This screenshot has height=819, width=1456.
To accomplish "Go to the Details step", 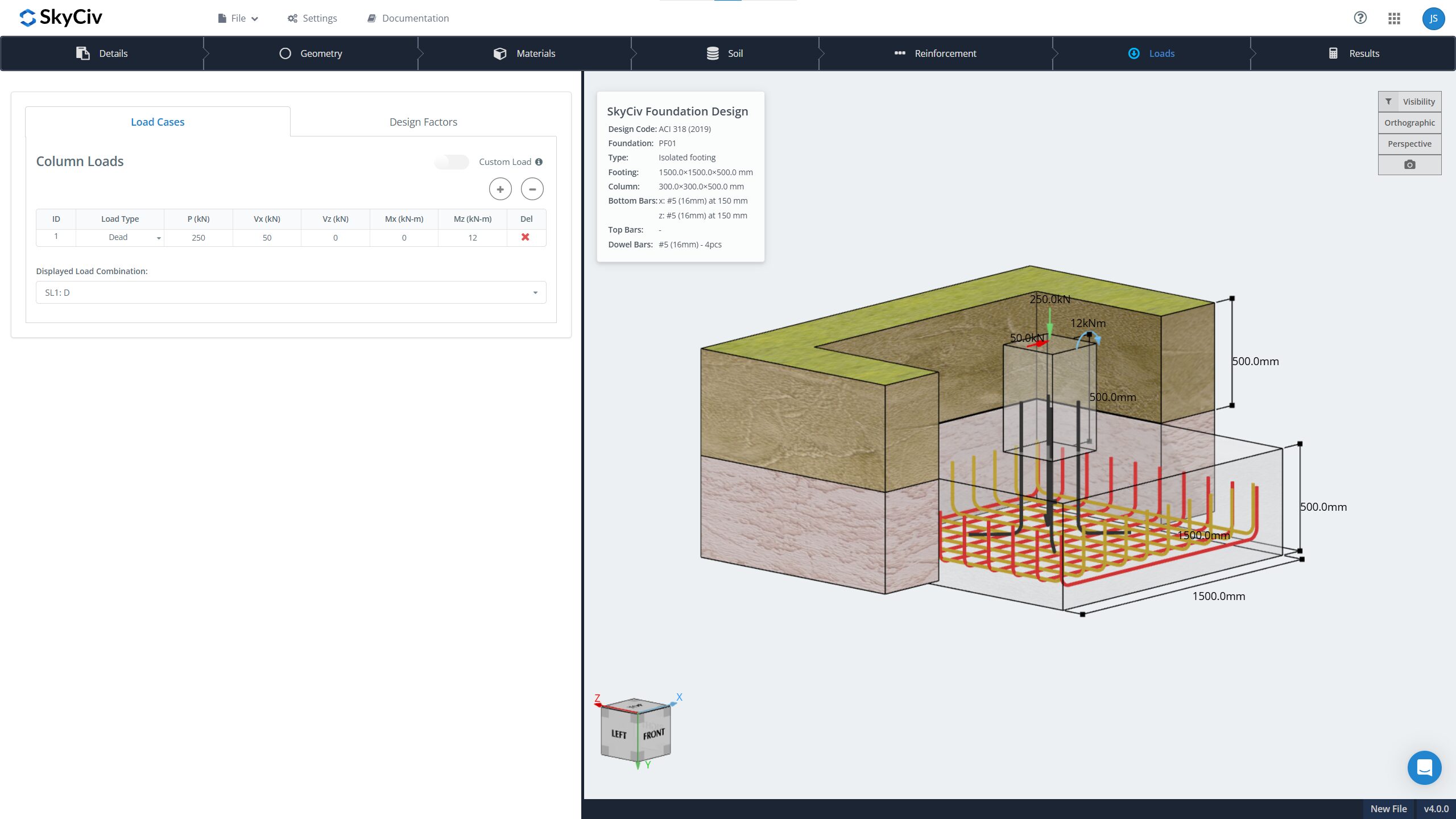I will 102,53.
